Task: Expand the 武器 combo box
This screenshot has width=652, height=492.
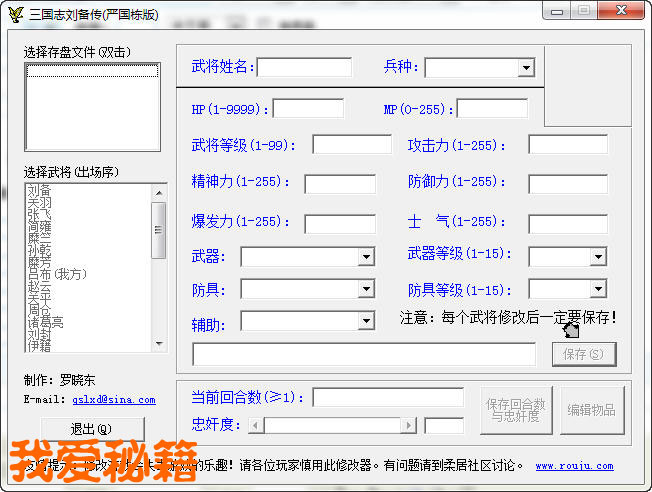Action: (x=365, y=257)
